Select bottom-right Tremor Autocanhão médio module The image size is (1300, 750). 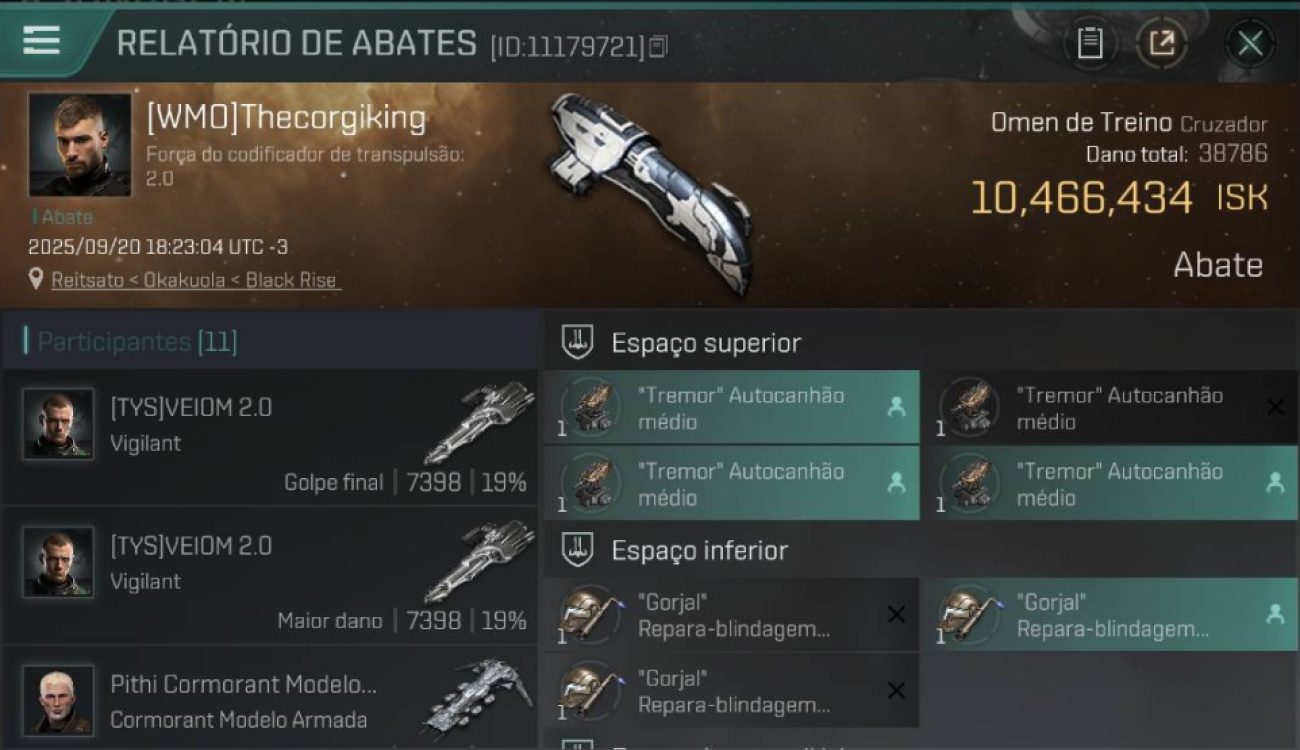pyautogui.click(x=1110, y=483)
